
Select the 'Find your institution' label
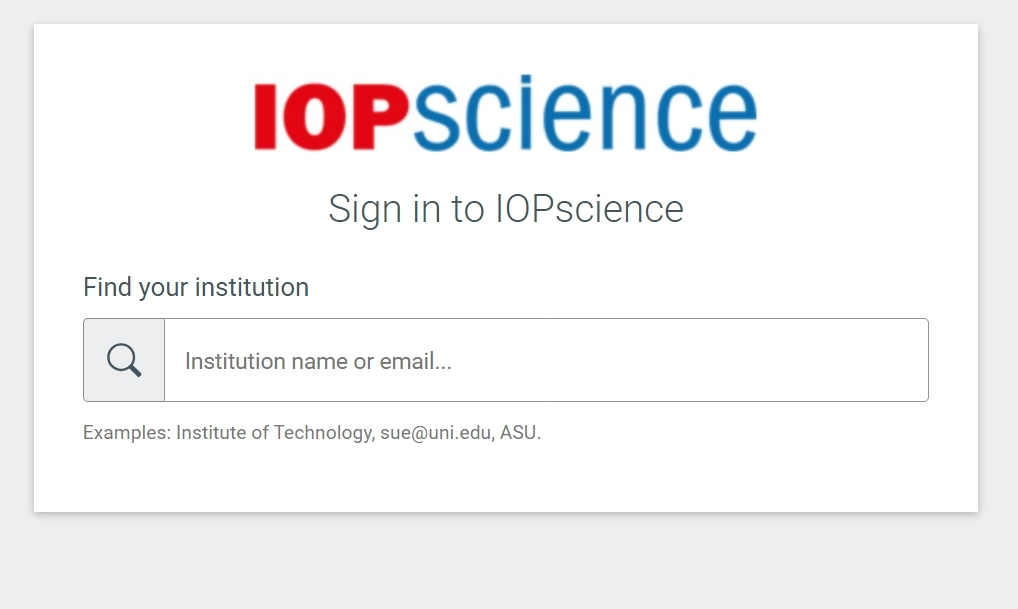click(196, 287)
